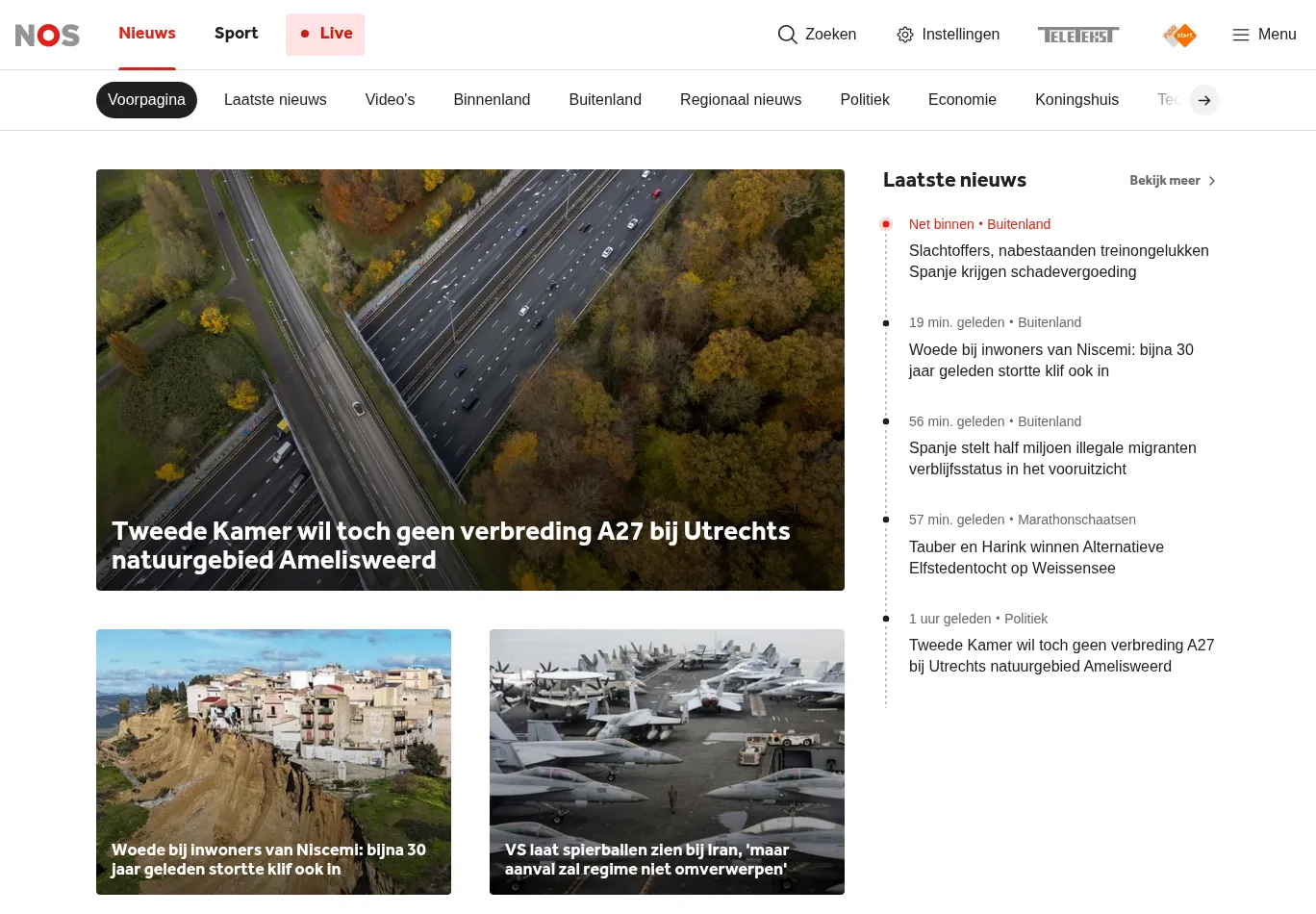Image resolution: width=1316 pixels, height=914 pixels.
Task: Go to the Binnenland section
Action: [x=492, y=100]
